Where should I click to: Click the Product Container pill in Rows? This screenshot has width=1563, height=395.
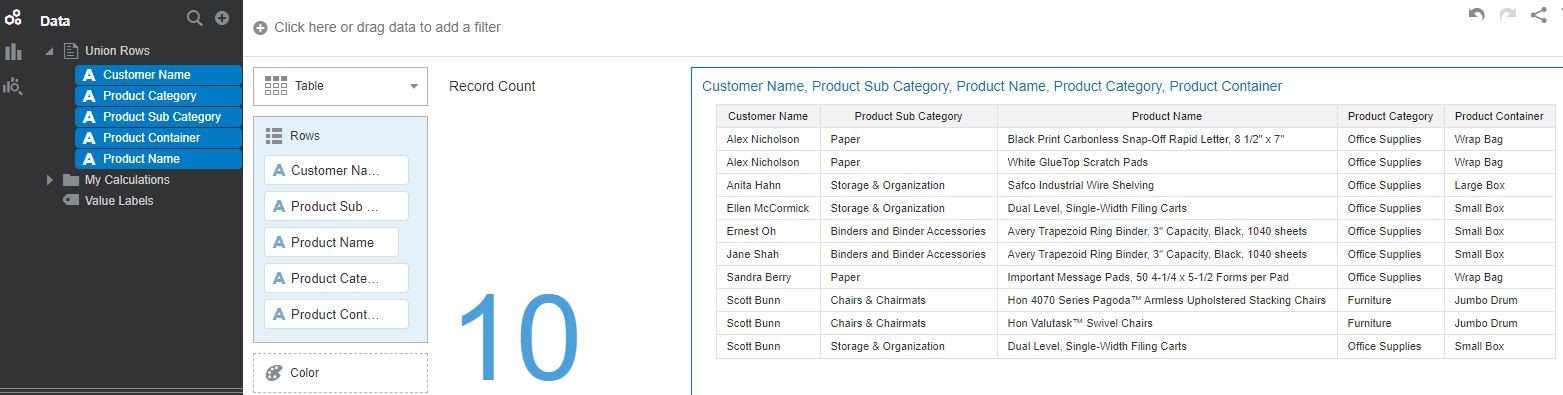tap(336, 314)
